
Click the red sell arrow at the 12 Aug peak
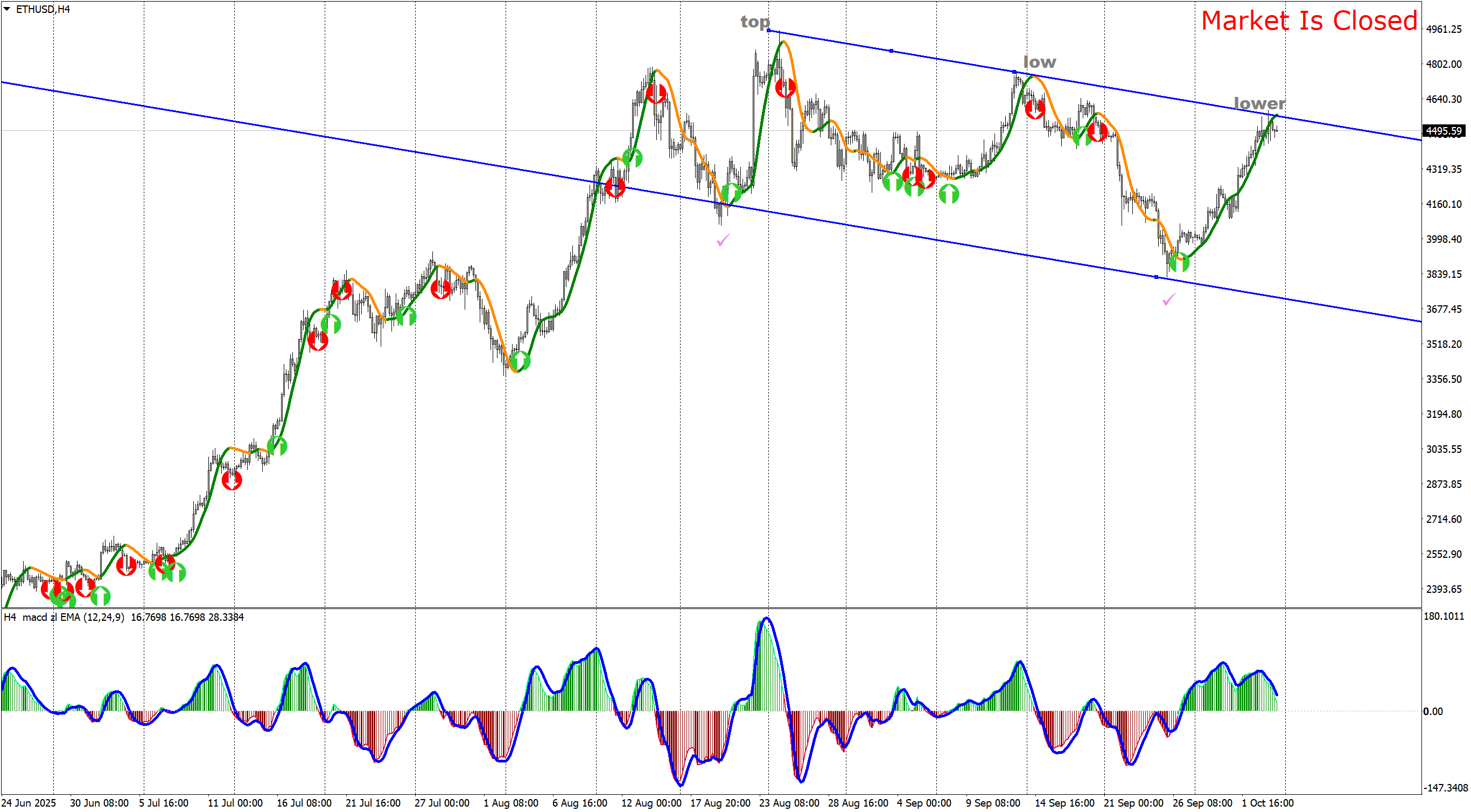coord(656,94)
